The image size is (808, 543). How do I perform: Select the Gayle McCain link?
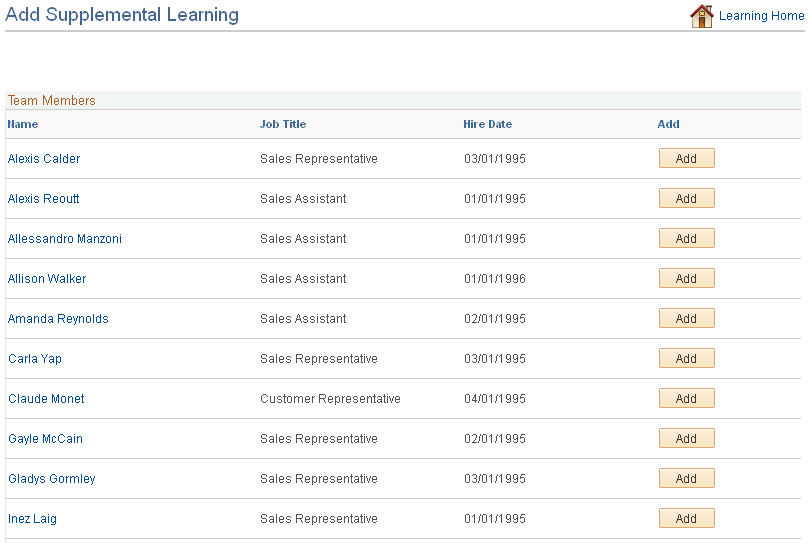coord(45,439)
